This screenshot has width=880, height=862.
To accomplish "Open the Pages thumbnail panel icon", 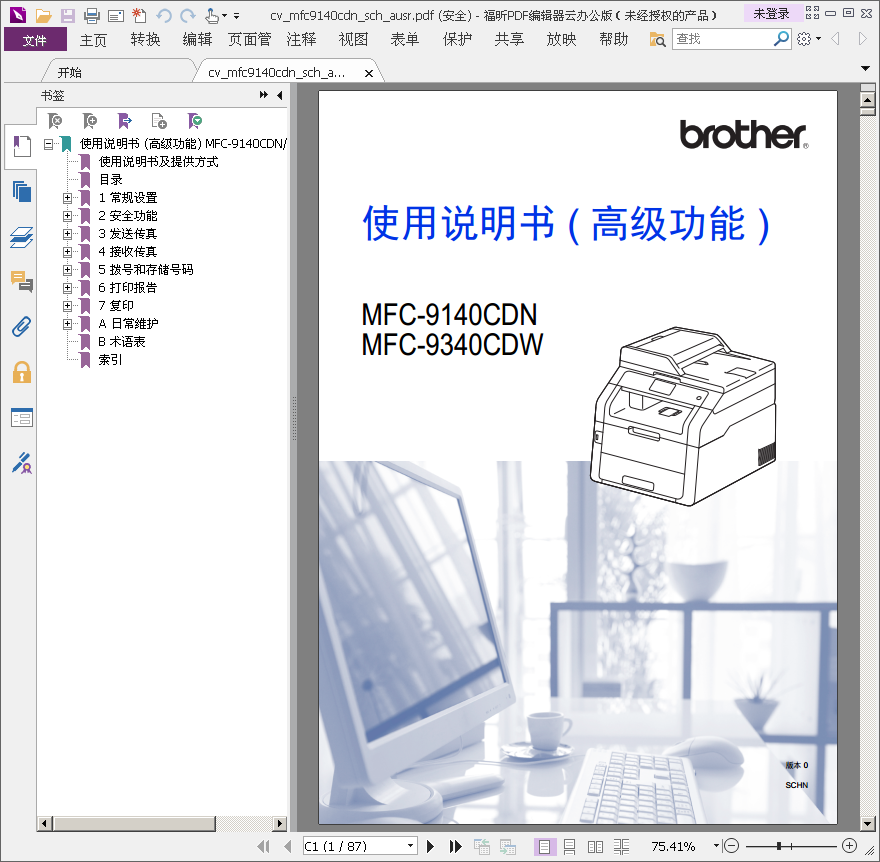I will pyautogui.click(x=22, y=192).
